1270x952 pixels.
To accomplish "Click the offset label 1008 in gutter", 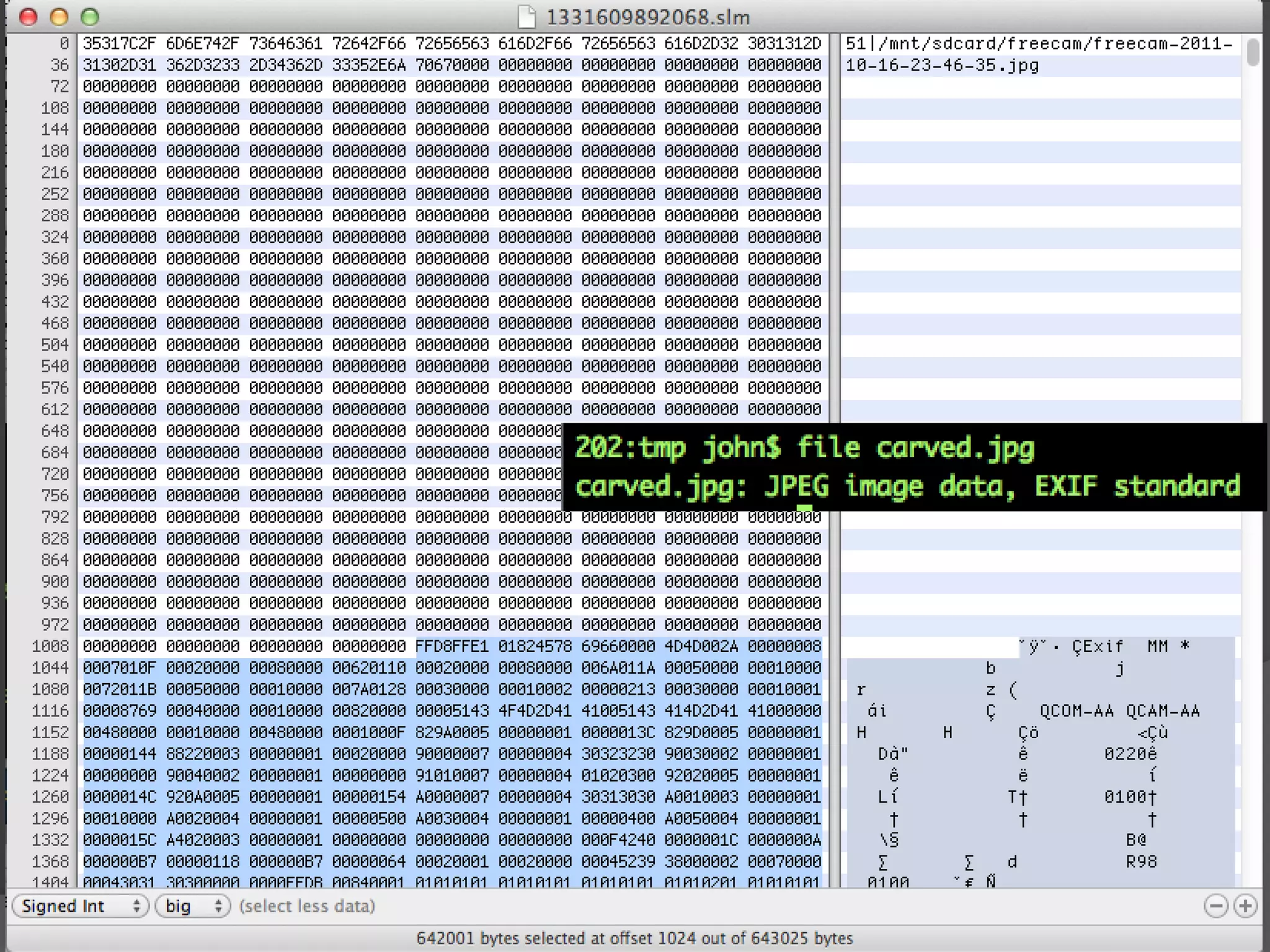I will point(50,646).
